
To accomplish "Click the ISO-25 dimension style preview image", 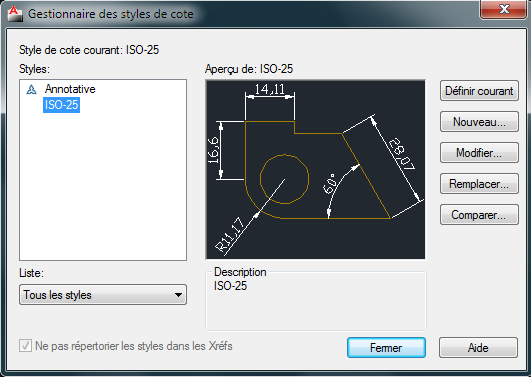I will [315, 170].
